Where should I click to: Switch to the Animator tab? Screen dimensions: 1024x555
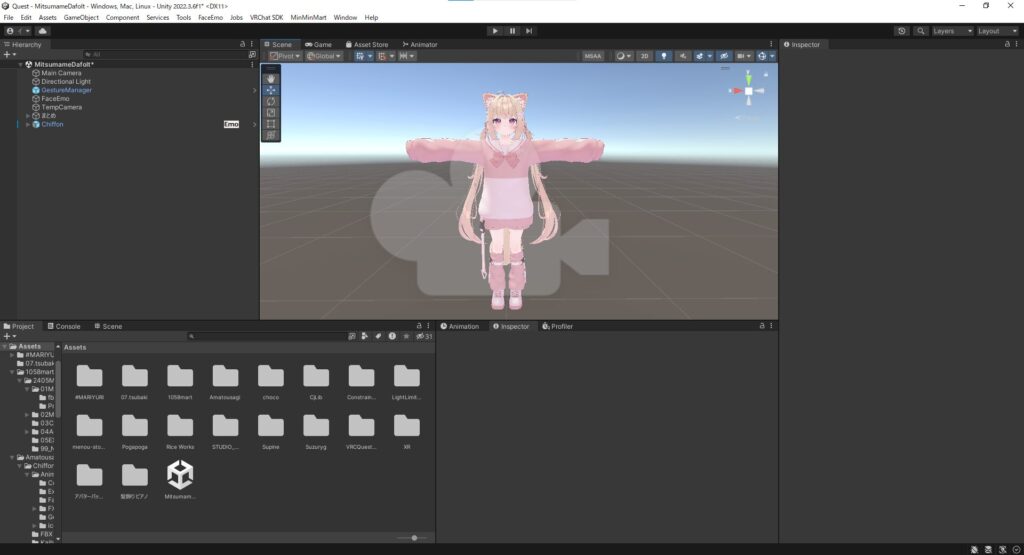coord(419,44)
